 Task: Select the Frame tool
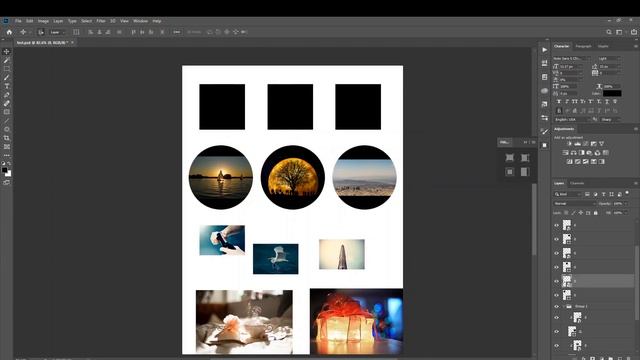click(x=7, y=147)
